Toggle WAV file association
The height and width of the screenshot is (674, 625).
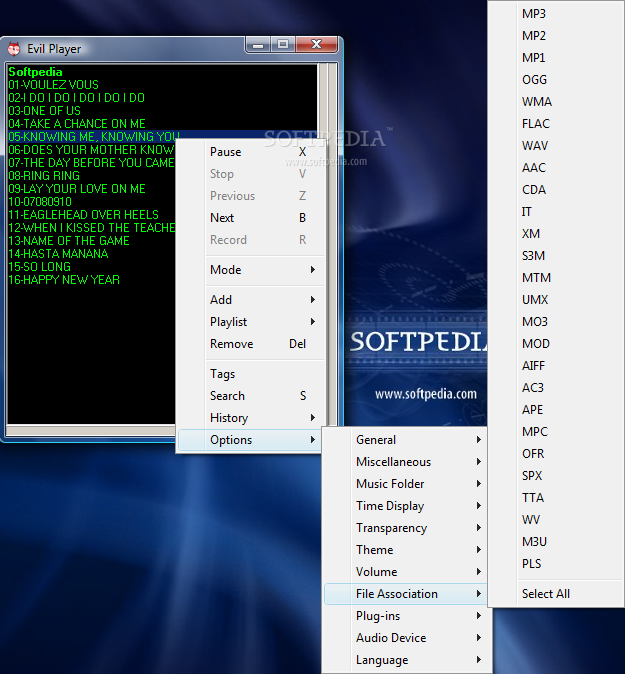[556, 146]
